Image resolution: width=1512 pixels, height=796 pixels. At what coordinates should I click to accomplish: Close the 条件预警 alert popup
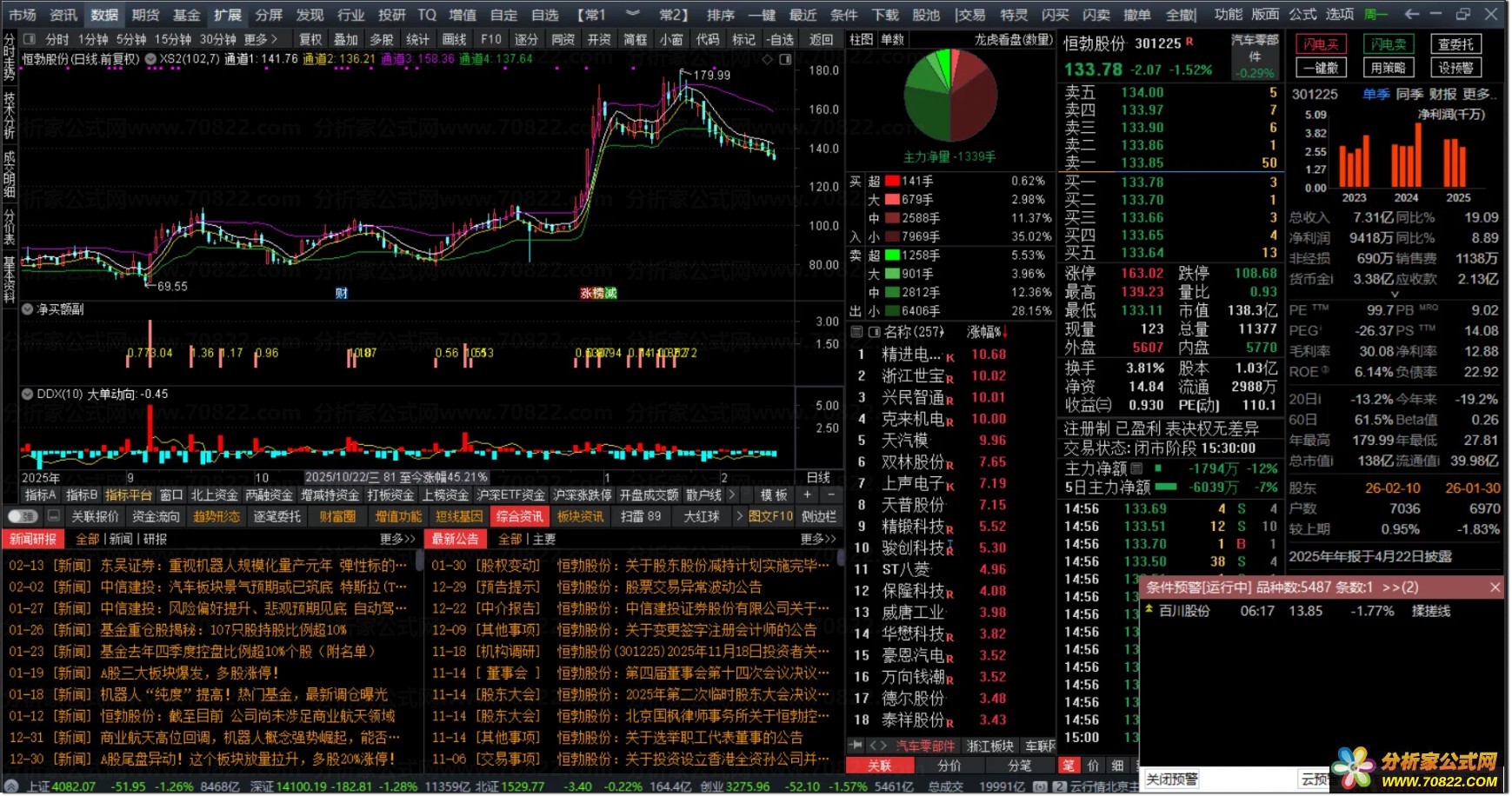[1495, 587]
